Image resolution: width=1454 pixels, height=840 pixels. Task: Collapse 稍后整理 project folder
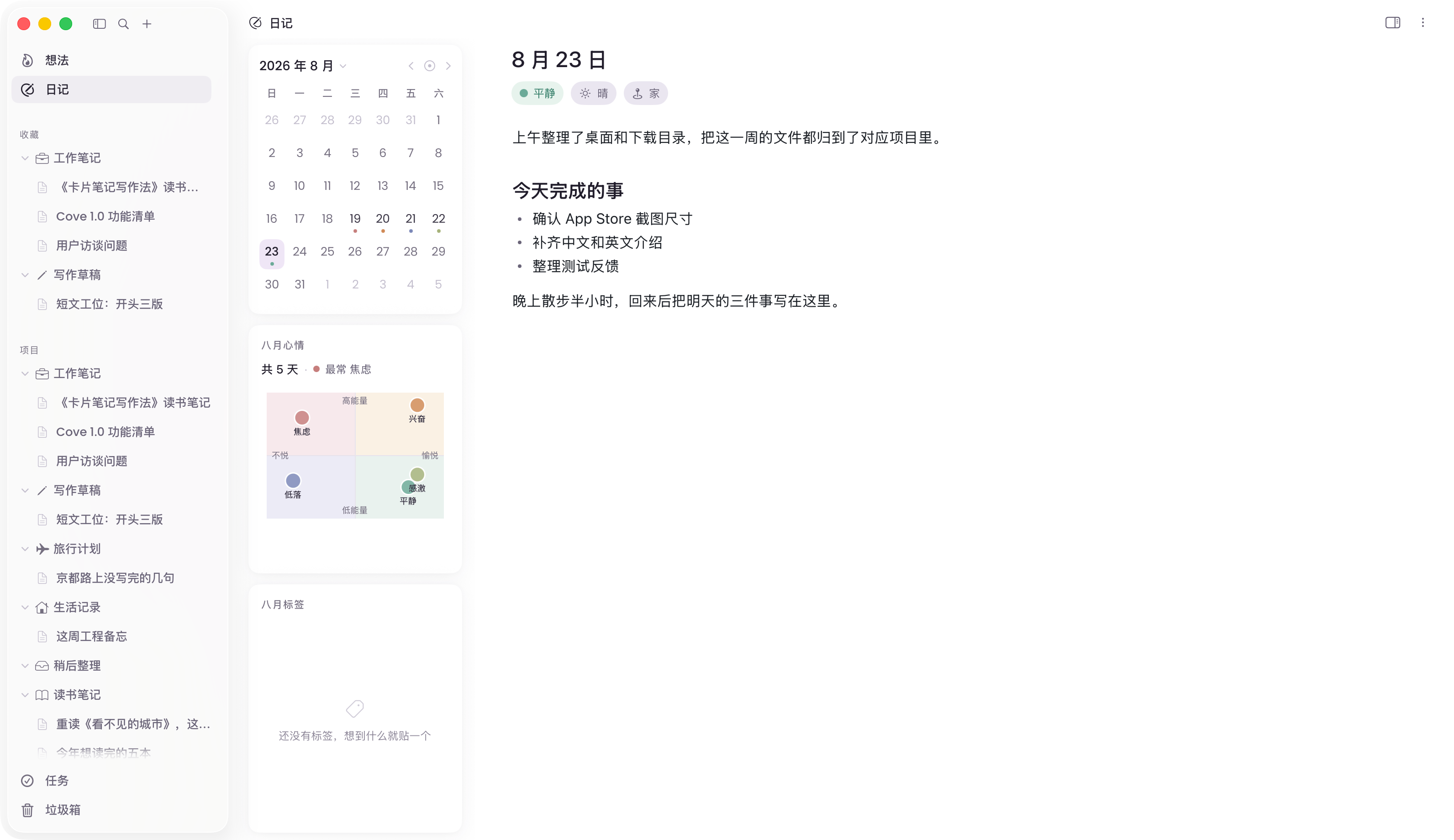[25, 665]
